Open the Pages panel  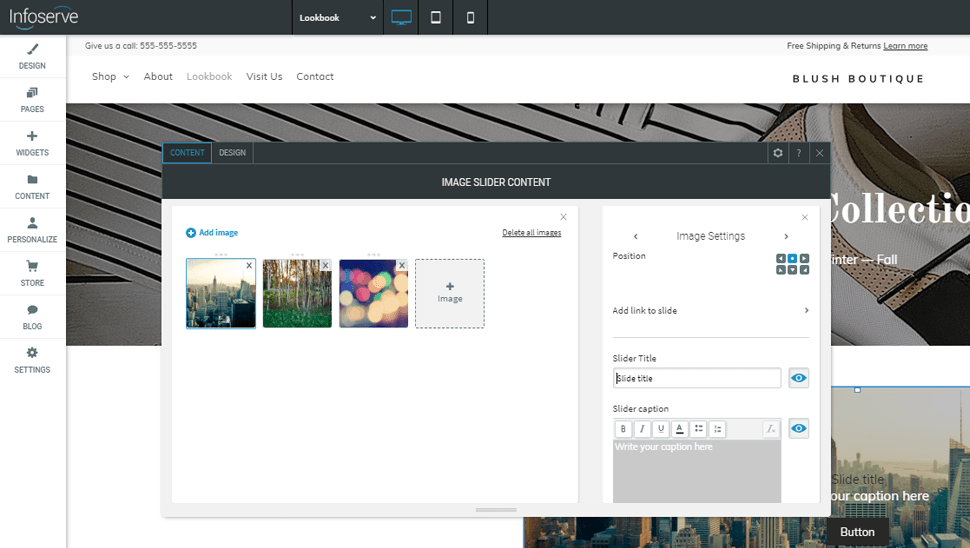click(32, 100)
